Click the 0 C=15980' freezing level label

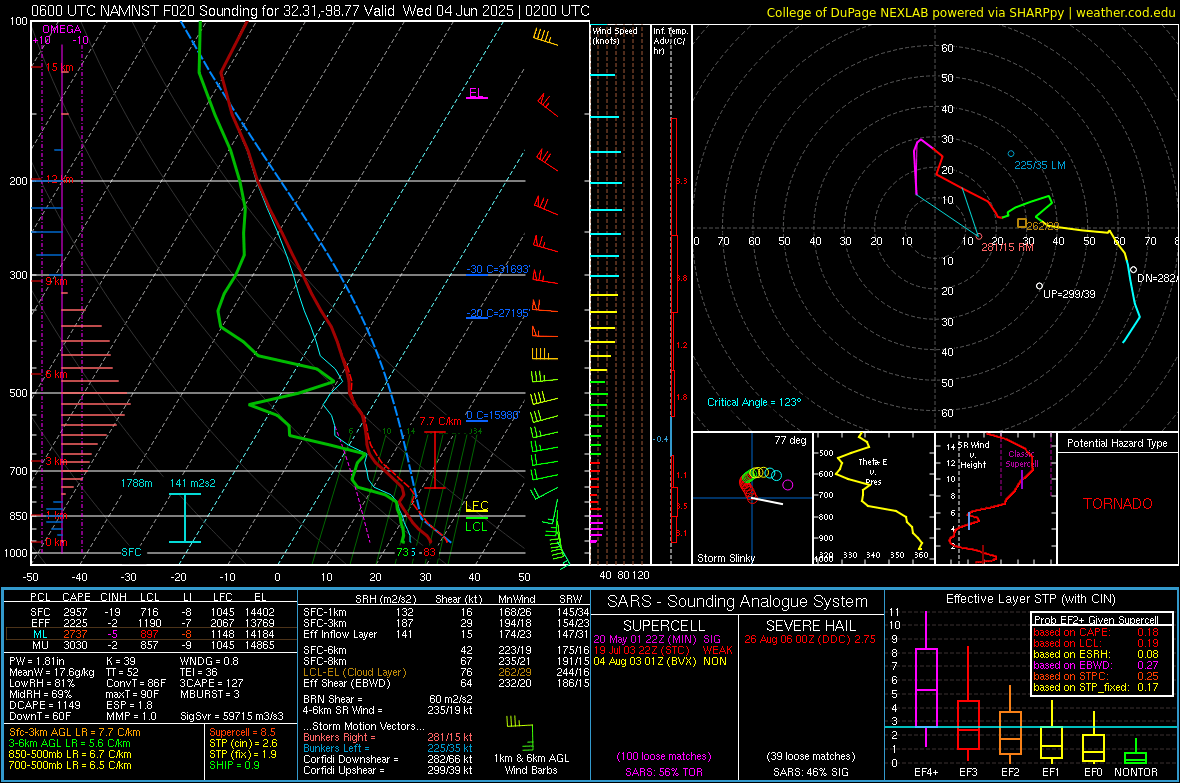pos(492,415)
